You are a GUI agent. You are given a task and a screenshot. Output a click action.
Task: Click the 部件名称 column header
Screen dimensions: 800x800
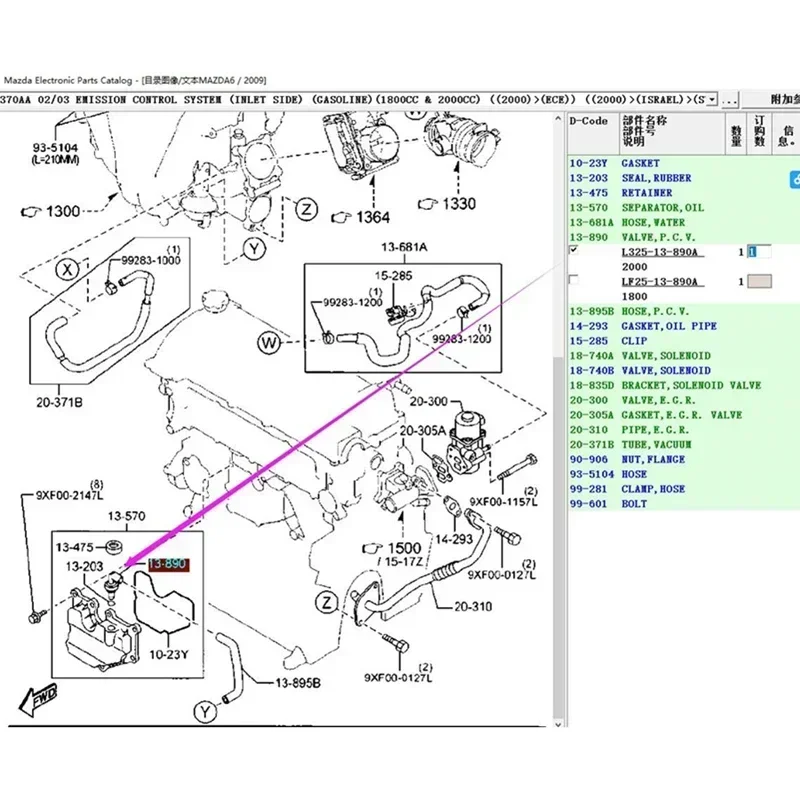point(672,133)
